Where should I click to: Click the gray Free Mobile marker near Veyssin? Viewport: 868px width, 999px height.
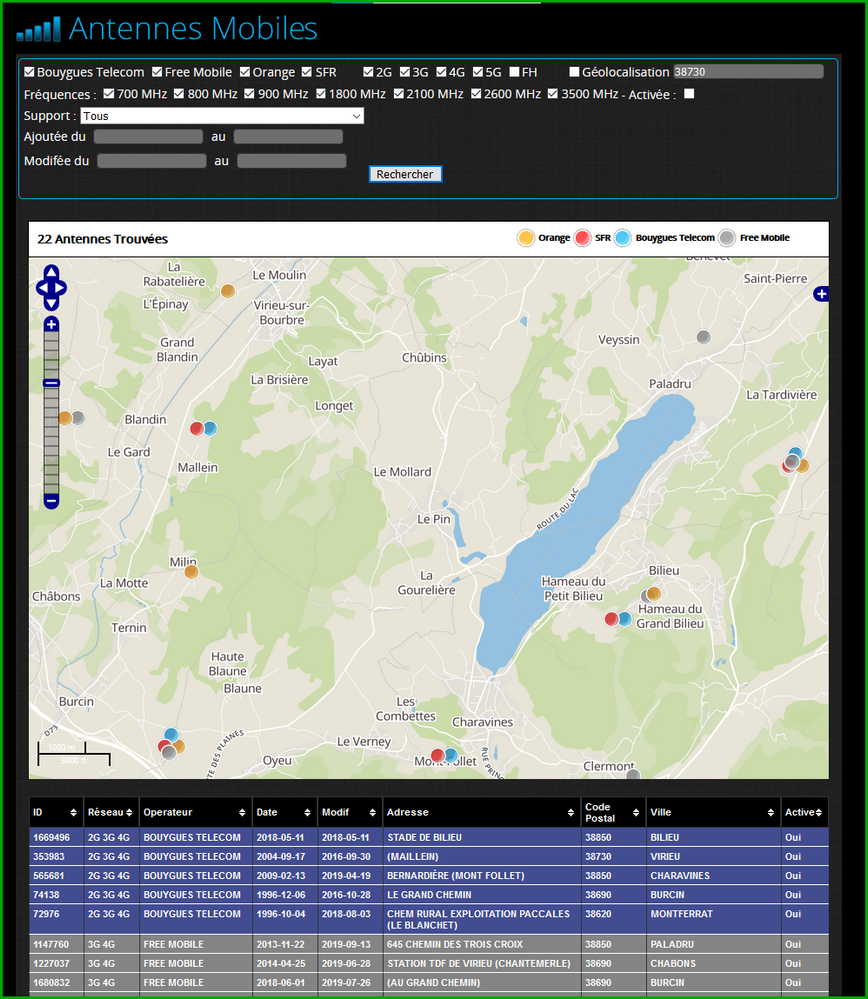click(703, 337)
